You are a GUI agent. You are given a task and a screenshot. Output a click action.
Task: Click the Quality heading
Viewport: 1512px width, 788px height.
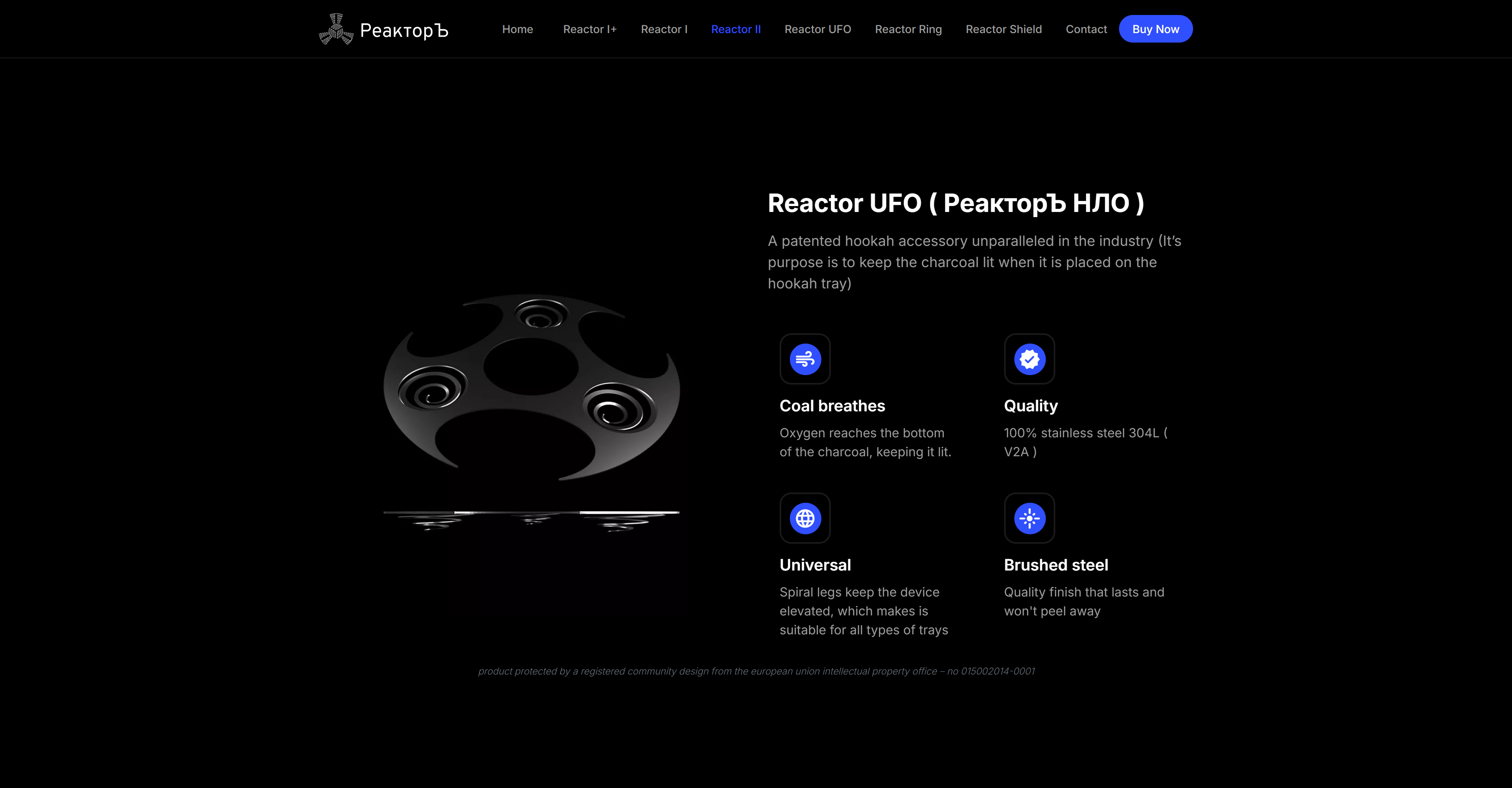[x=1031, y=406]
